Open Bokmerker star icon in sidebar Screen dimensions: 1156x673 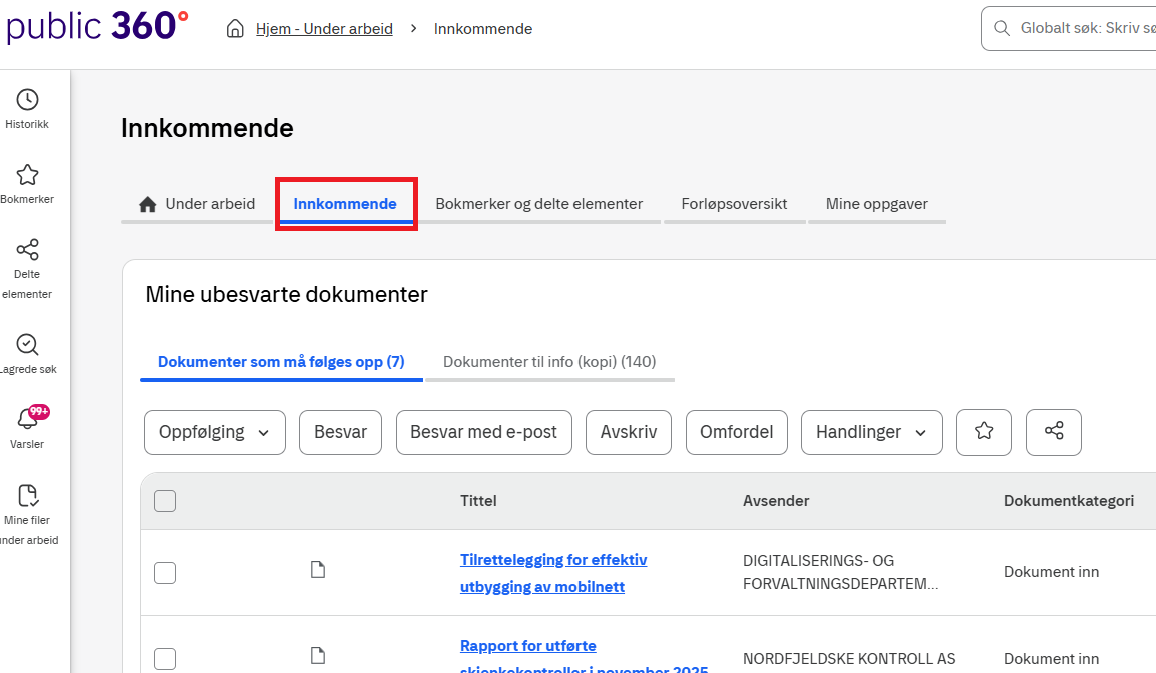(x=27, y=175)
